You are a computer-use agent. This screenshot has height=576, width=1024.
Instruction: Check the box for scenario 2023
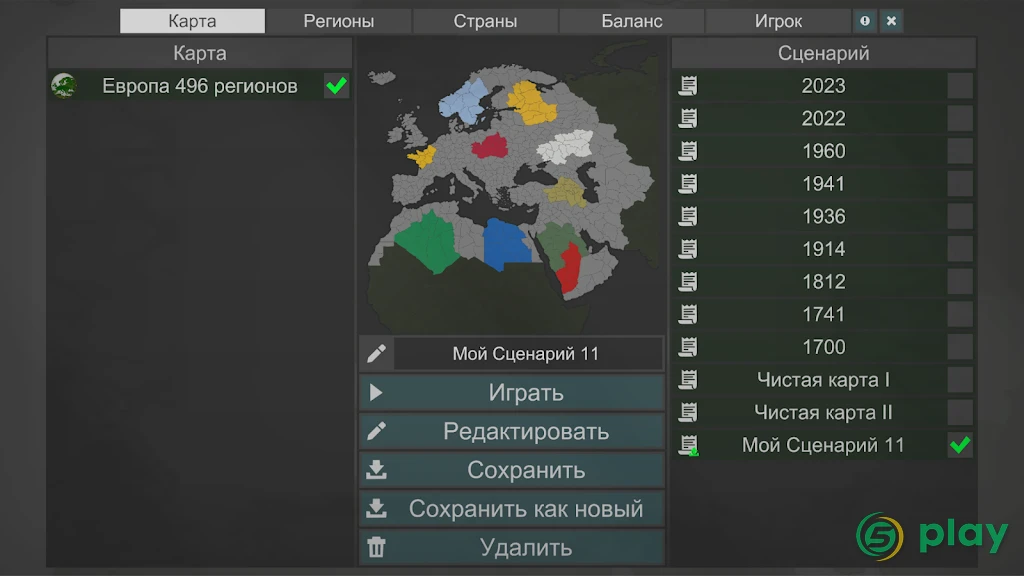click(x=960, y=86)
